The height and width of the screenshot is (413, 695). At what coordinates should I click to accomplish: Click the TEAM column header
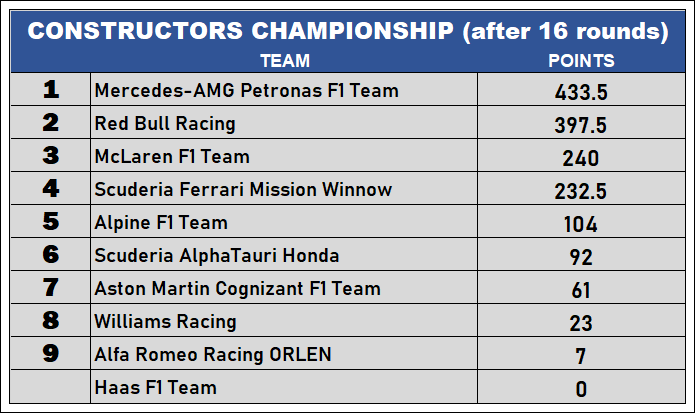284,61
